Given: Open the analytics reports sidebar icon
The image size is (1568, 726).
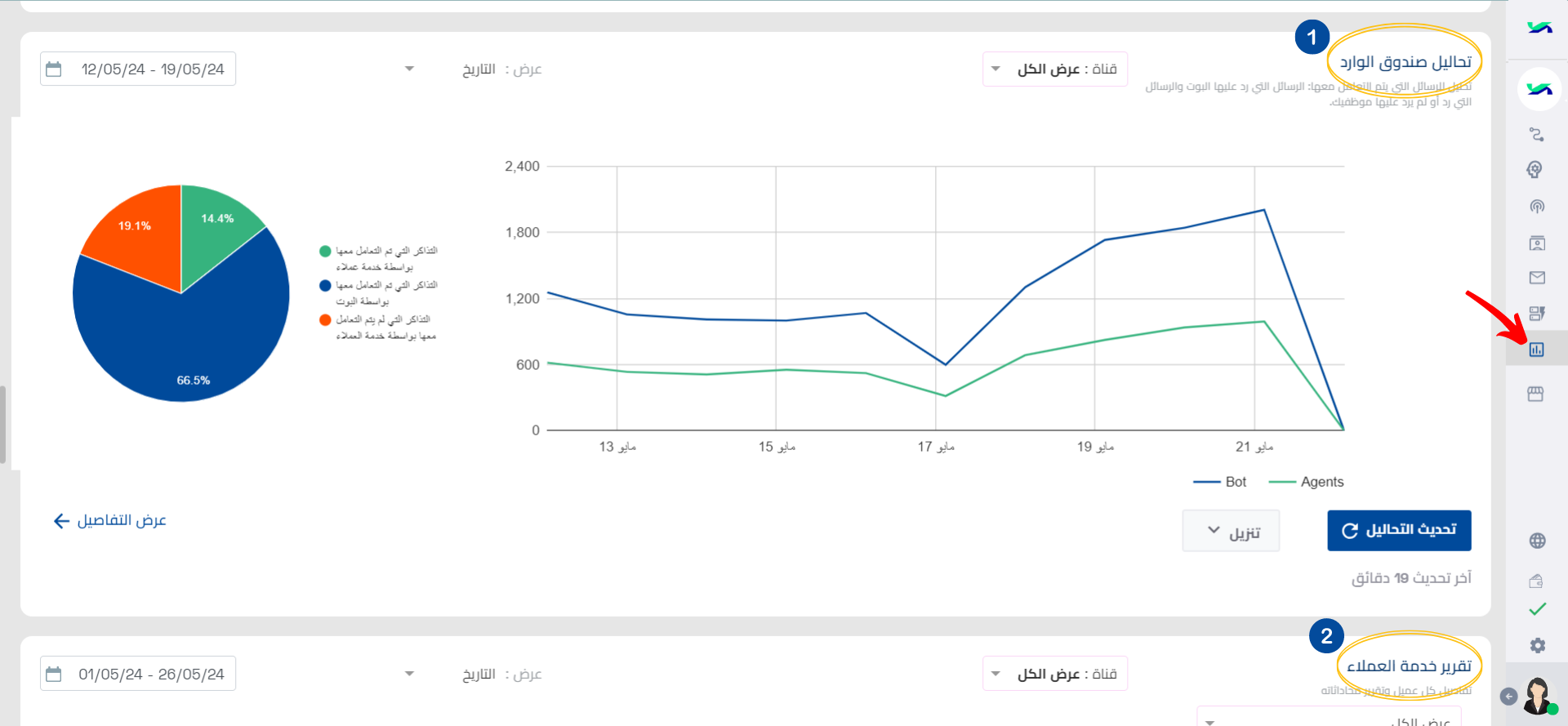Looking at the screenshot, I should point(1536,350).
